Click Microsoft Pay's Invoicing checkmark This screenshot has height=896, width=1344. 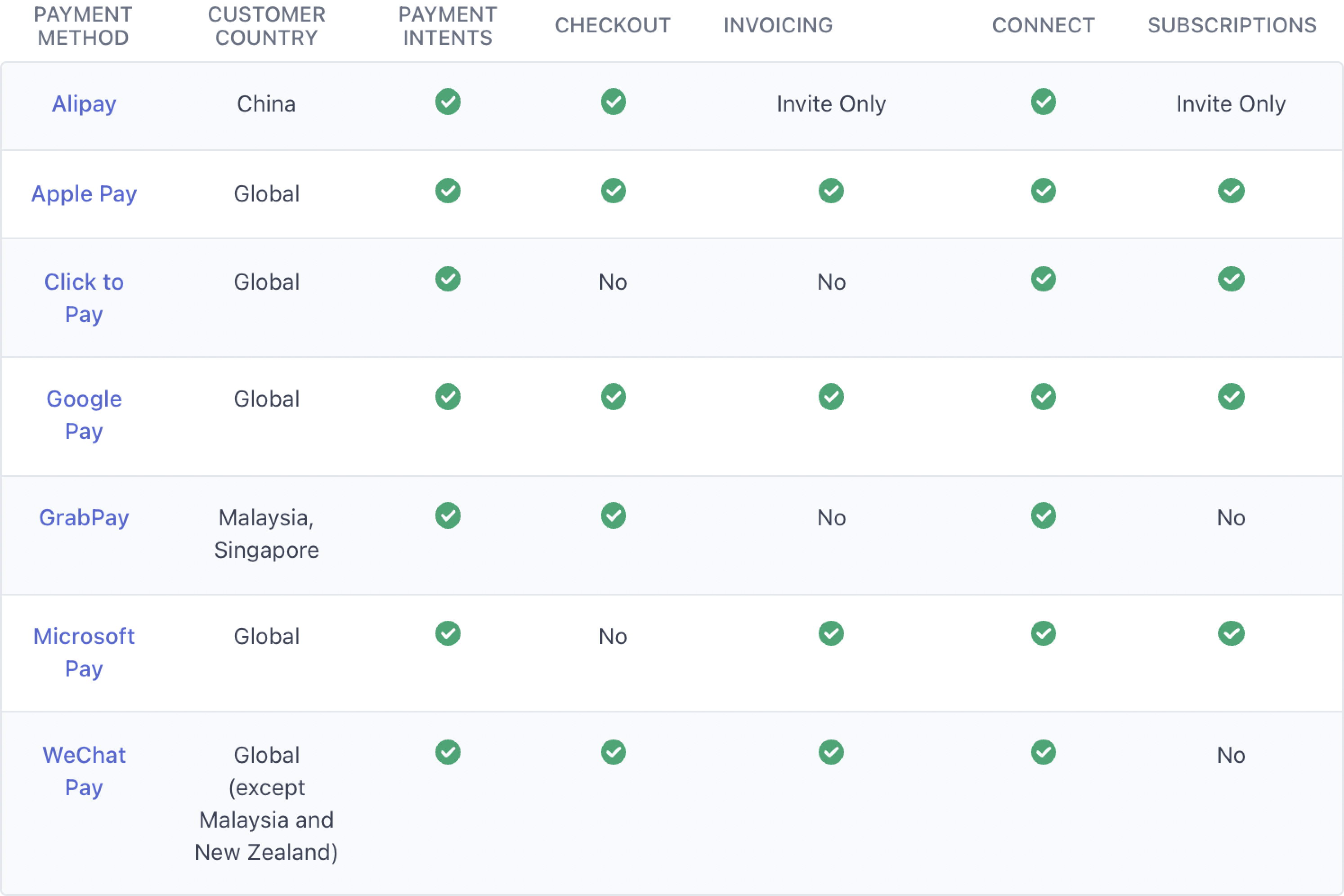tap(831, 633)
